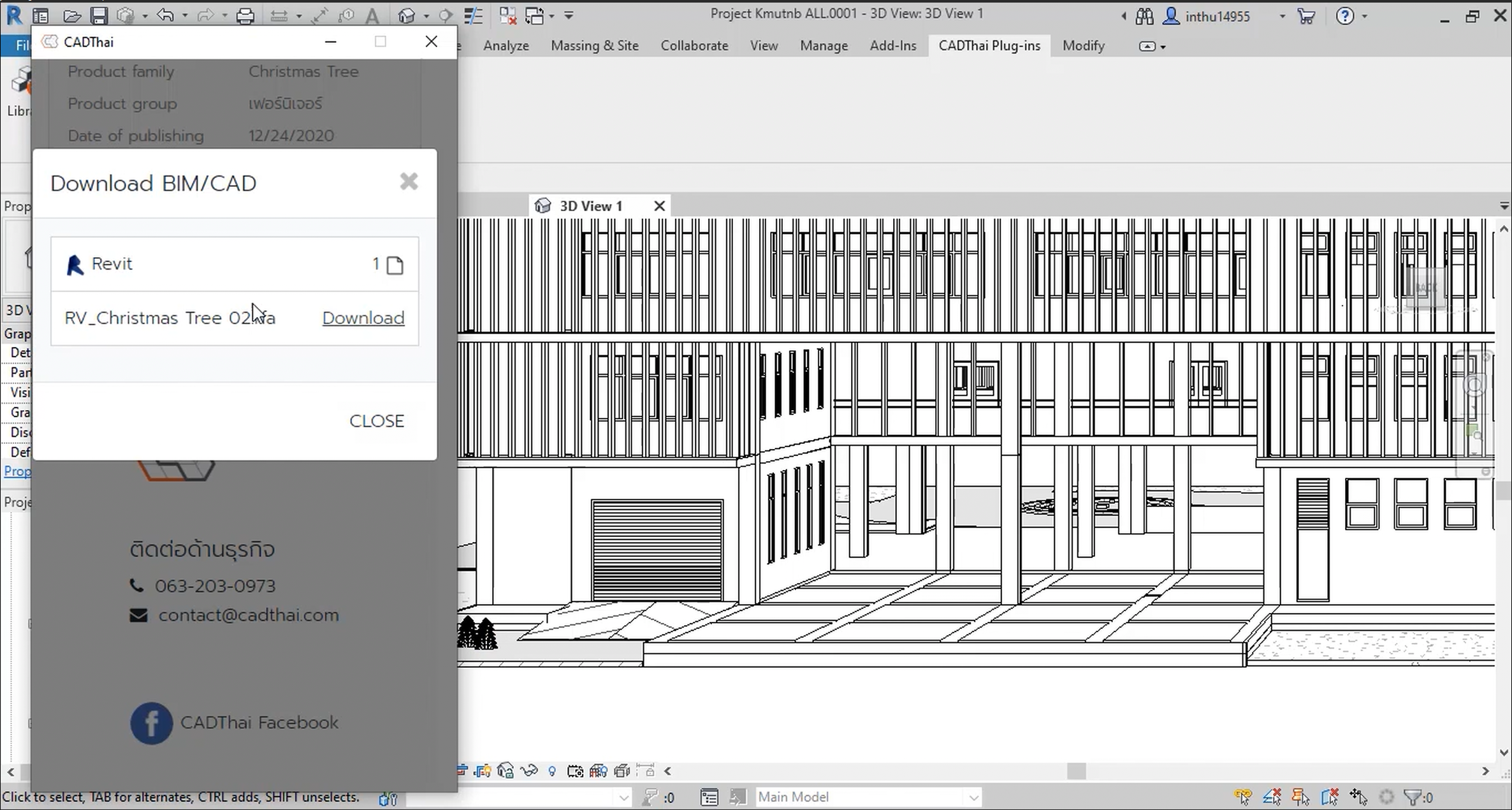Viewport: 1512px width, 810px height.
Task: Click the Open folder icon in quick access toolbar
Action: pyautogui.click(x=72, y=16)
